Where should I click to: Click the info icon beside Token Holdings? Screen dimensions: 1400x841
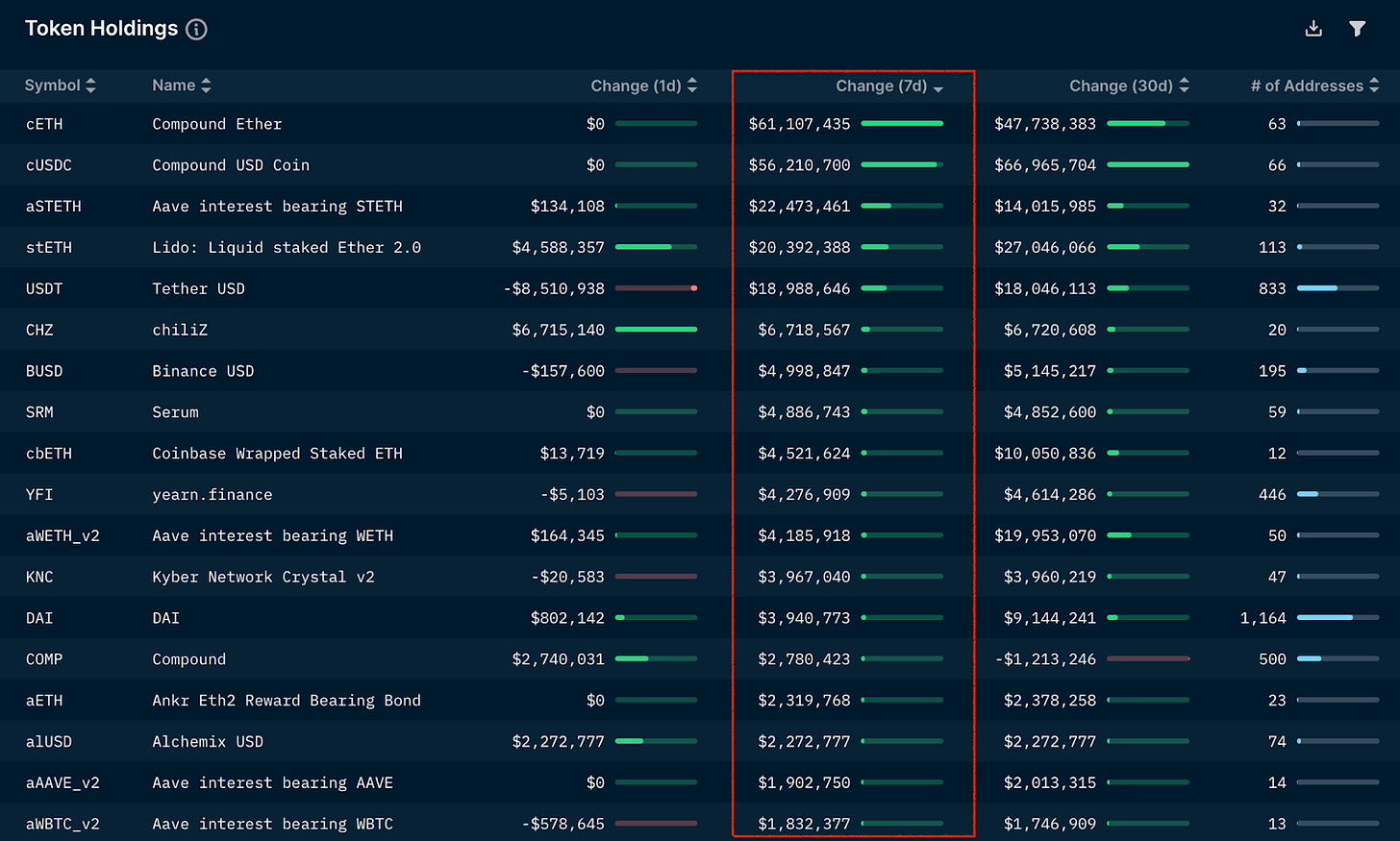[196, 30]
